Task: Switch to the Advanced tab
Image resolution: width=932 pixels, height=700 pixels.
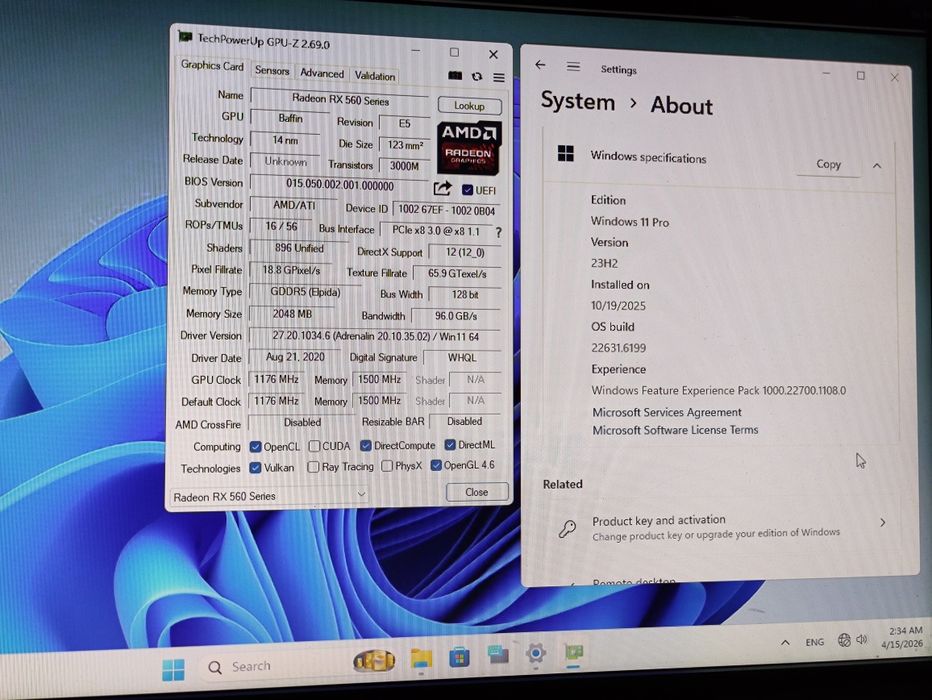Action: point(322,72)
